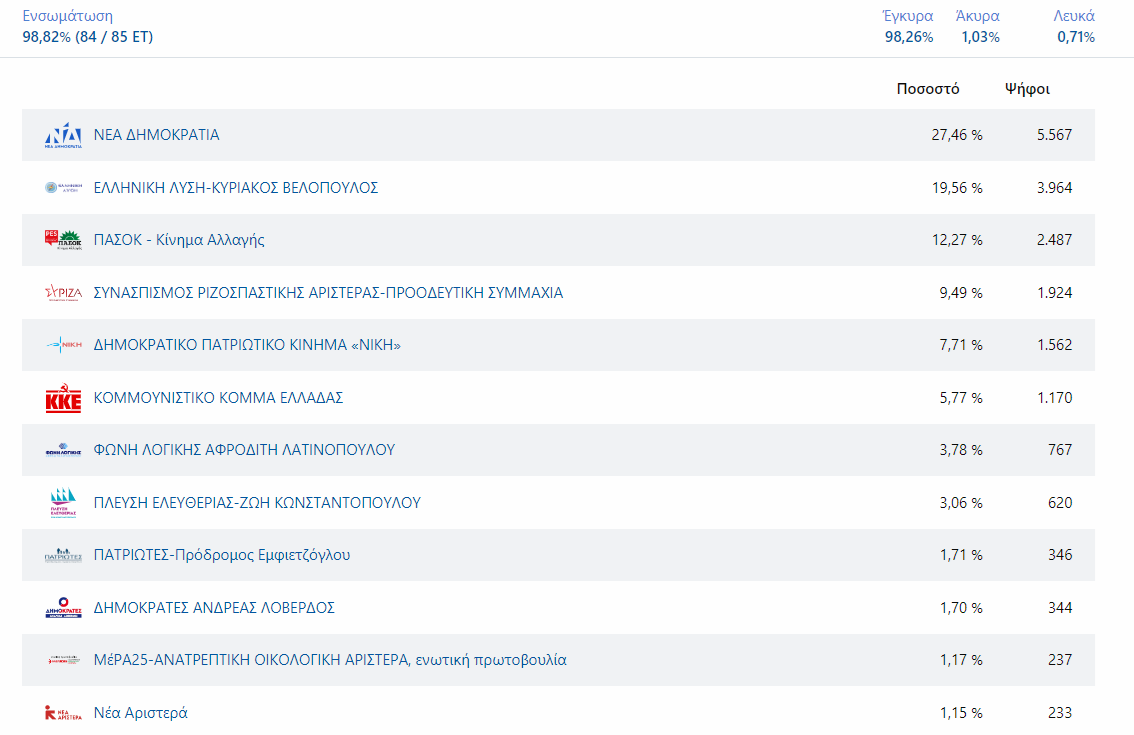Click the 5.567 votes cell
Image resolution: width=1134 pixels, height=735 pixels.
tap(1054, 135)
